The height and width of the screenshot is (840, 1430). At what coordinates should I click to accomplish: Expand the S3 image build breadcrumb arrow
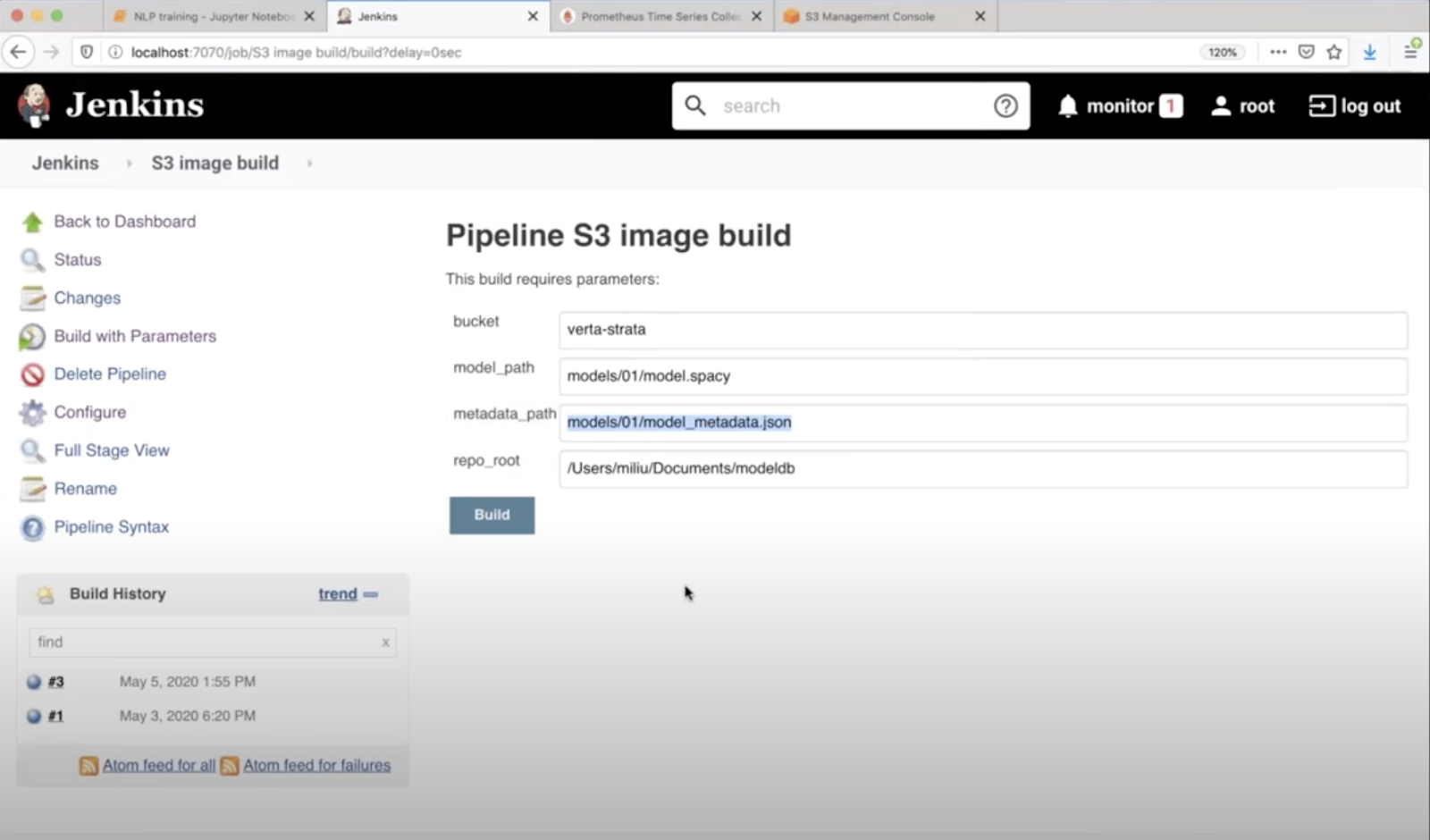tap(309, 164)
